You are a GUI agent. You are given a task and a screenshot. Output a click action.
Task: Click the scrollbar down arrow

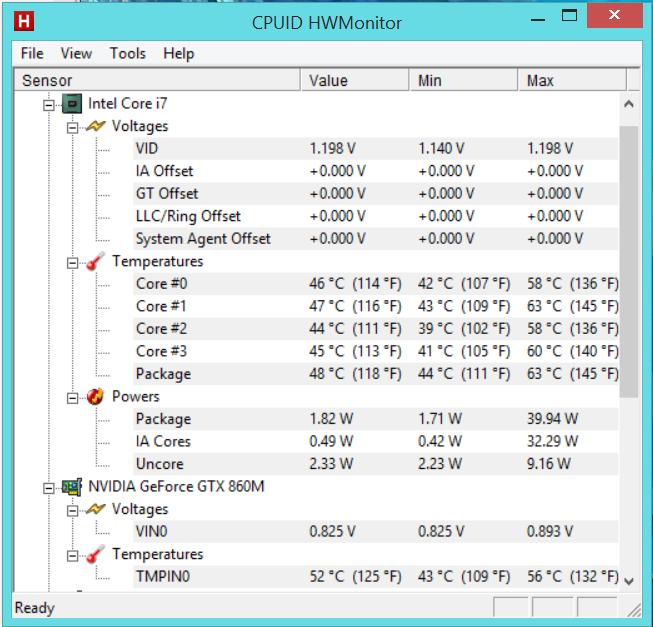pos(629,581)
